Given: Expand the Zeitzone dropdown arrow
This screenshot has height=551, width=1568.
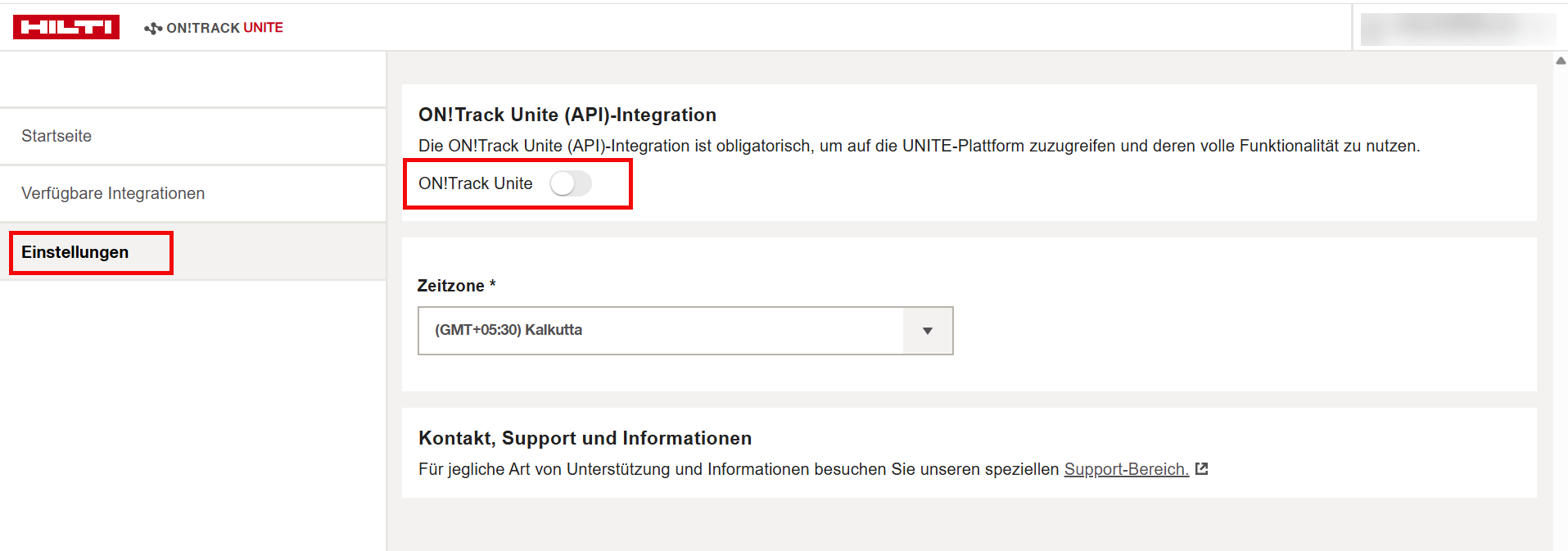Looking at the screenshot, I should pos(927,331).
